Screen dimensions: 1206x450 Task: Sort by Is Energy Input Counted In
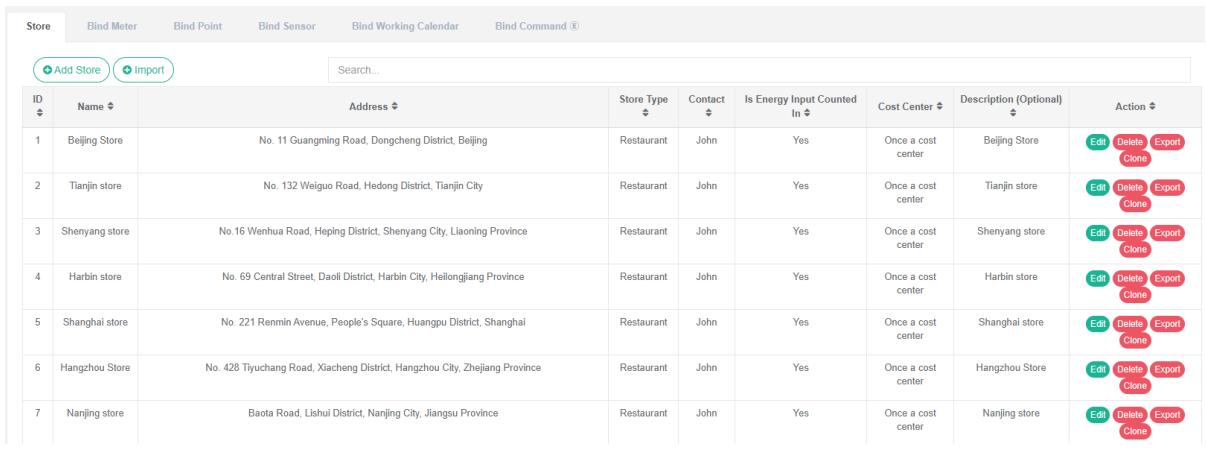pyautogui.click(x=799, y=106)
